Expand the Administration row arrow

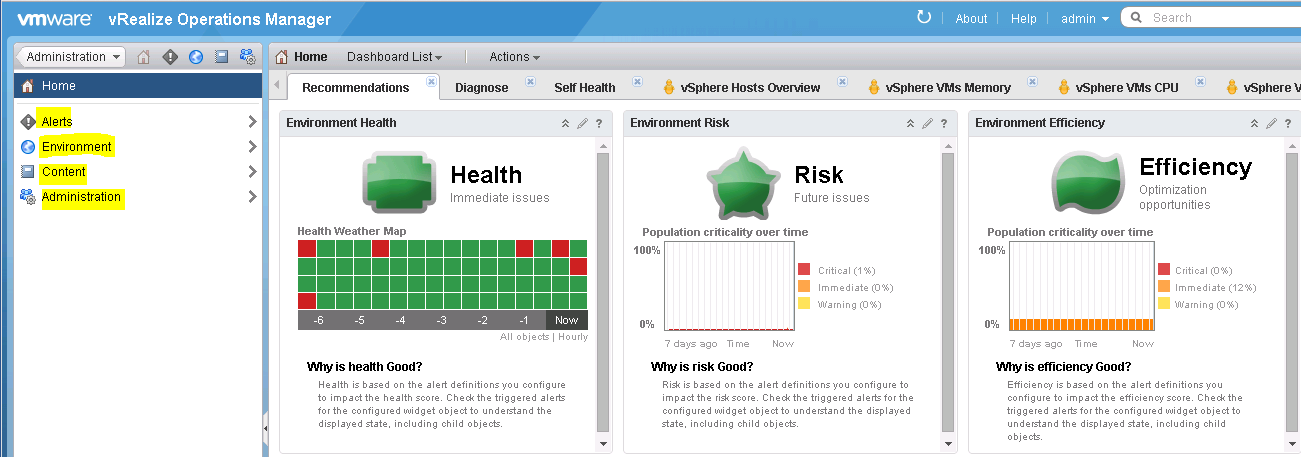[252, 197]
